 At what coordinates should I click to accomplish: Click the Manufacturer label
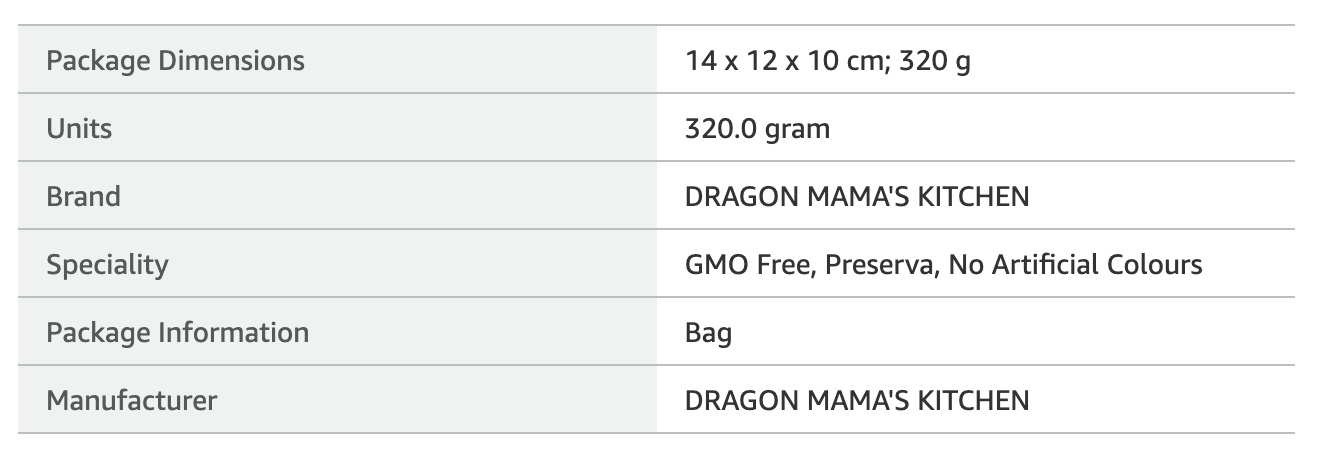point(131,401)
